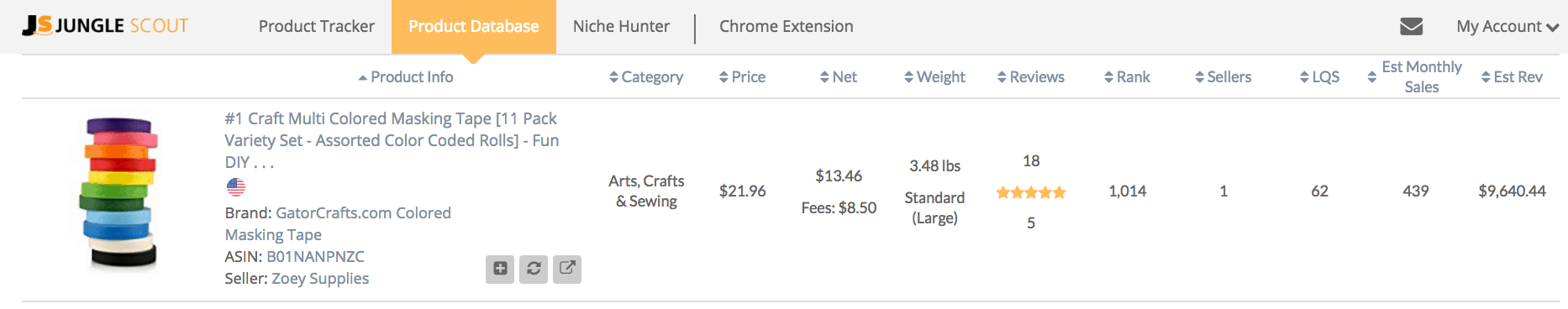Open the Chrome Extension menu item
This screenshot has width=1568, height=309.
(787, 26)
